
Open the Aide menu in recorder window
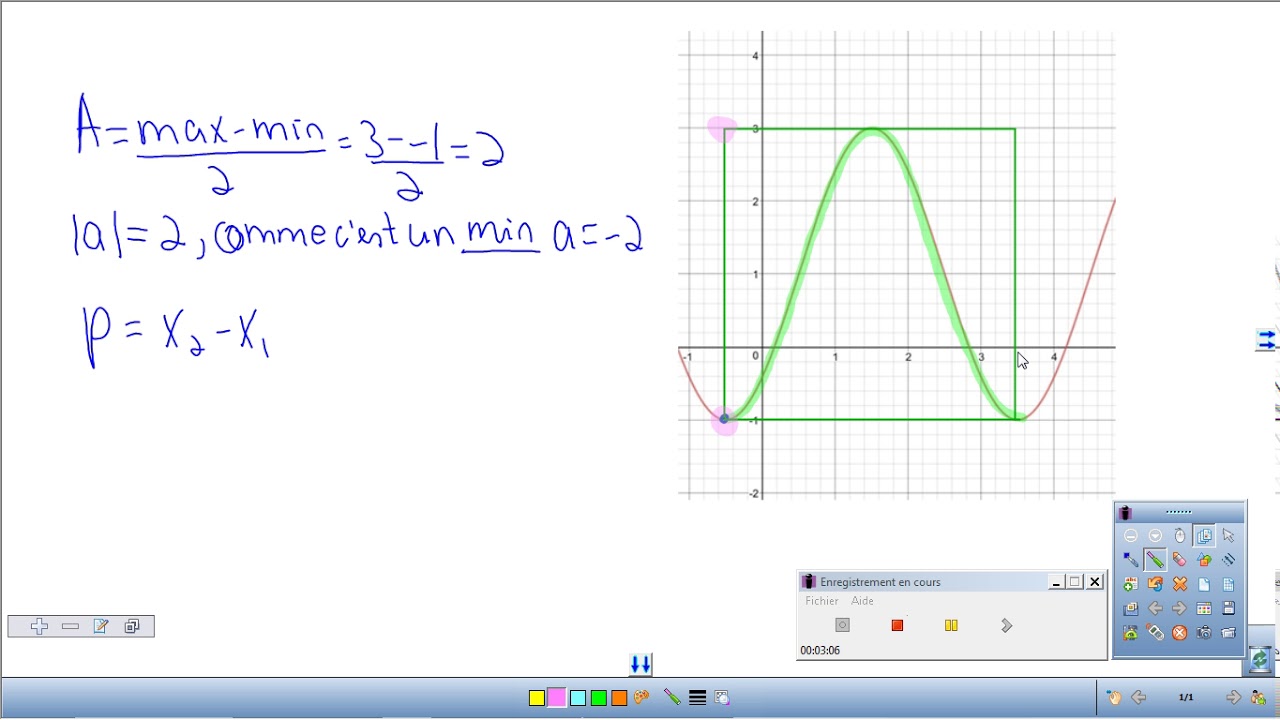[x=862, y=601]
